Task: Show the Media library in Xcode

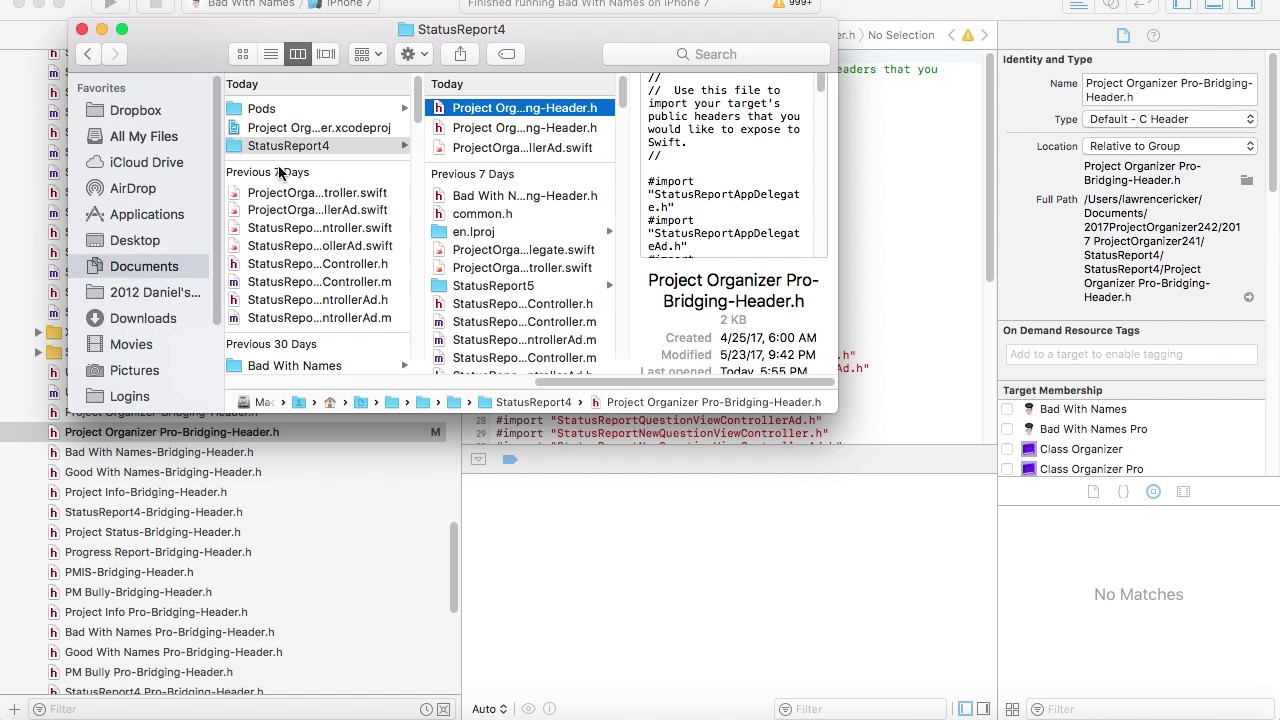Action: click(x=1184, y=492)
